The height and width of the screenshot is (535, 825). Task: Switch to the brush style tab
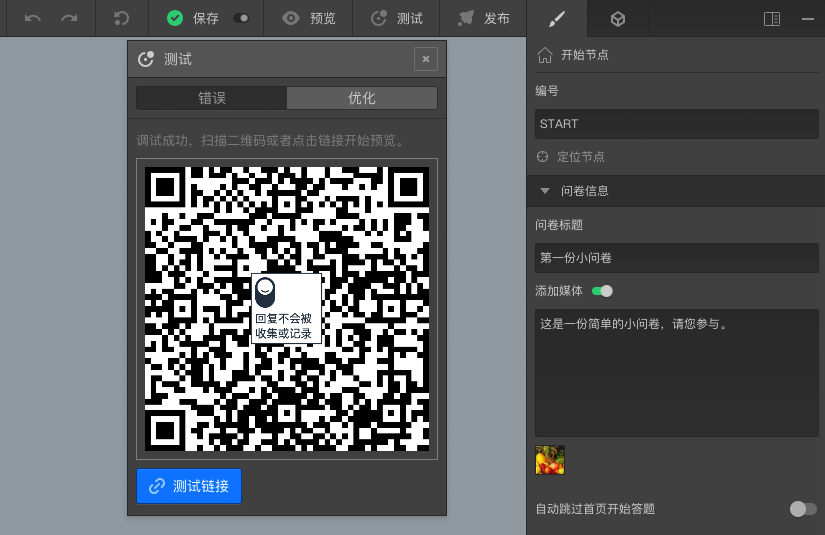coord(557,19)
